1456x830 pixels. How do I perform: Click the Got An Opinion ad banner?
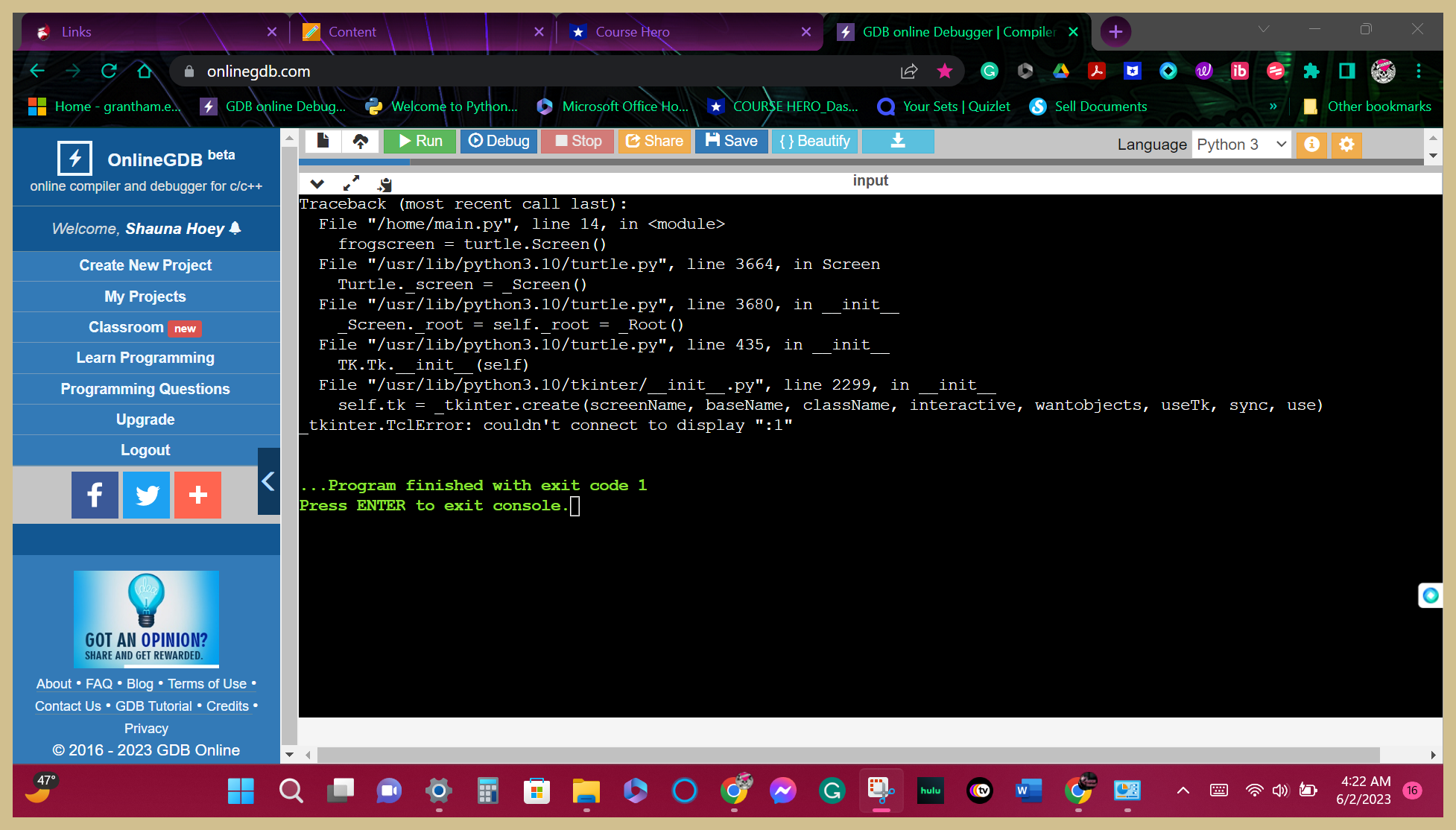tap(146, 619)
